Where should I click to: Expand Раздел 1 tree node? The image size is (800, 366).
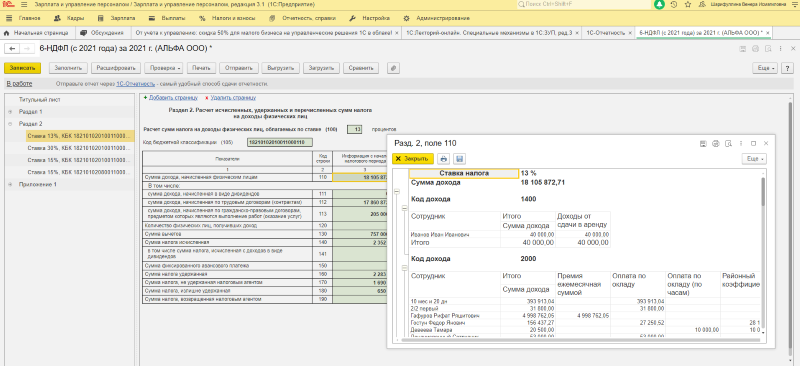tap(10, 111)
